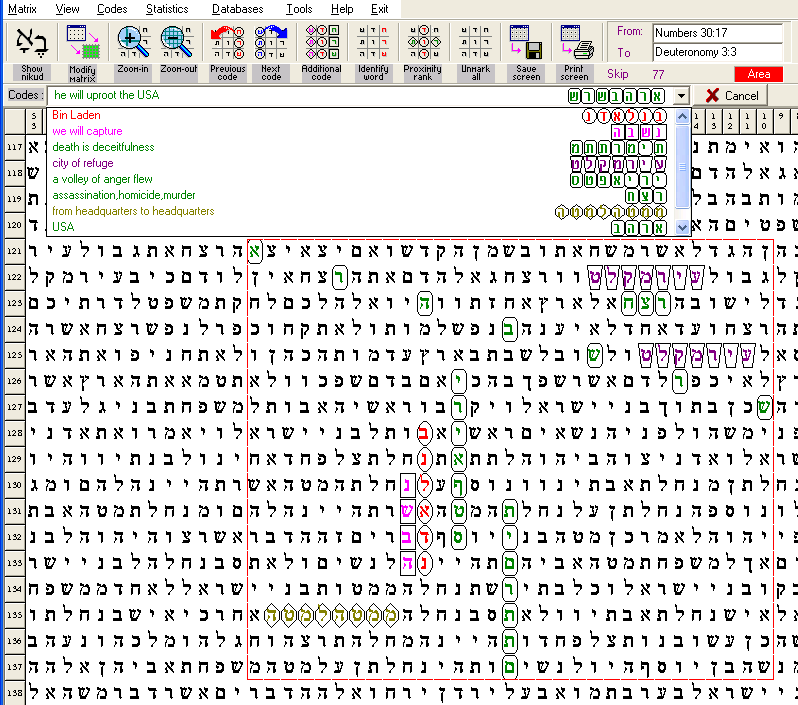The image size is (798, 705).
Task: Click row number 130 header
Action: [x=15, y=485]
